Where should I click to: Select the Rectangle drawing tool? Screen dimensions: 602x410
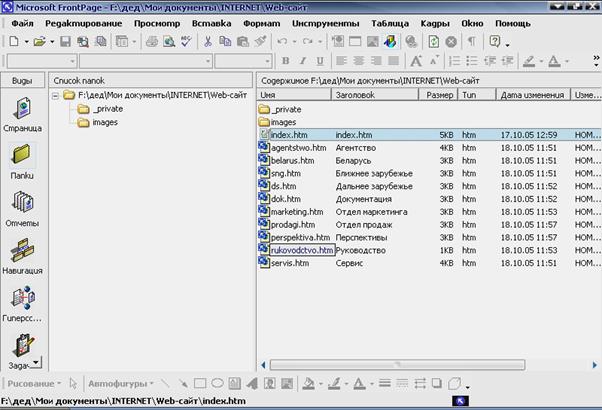point(200,383)
